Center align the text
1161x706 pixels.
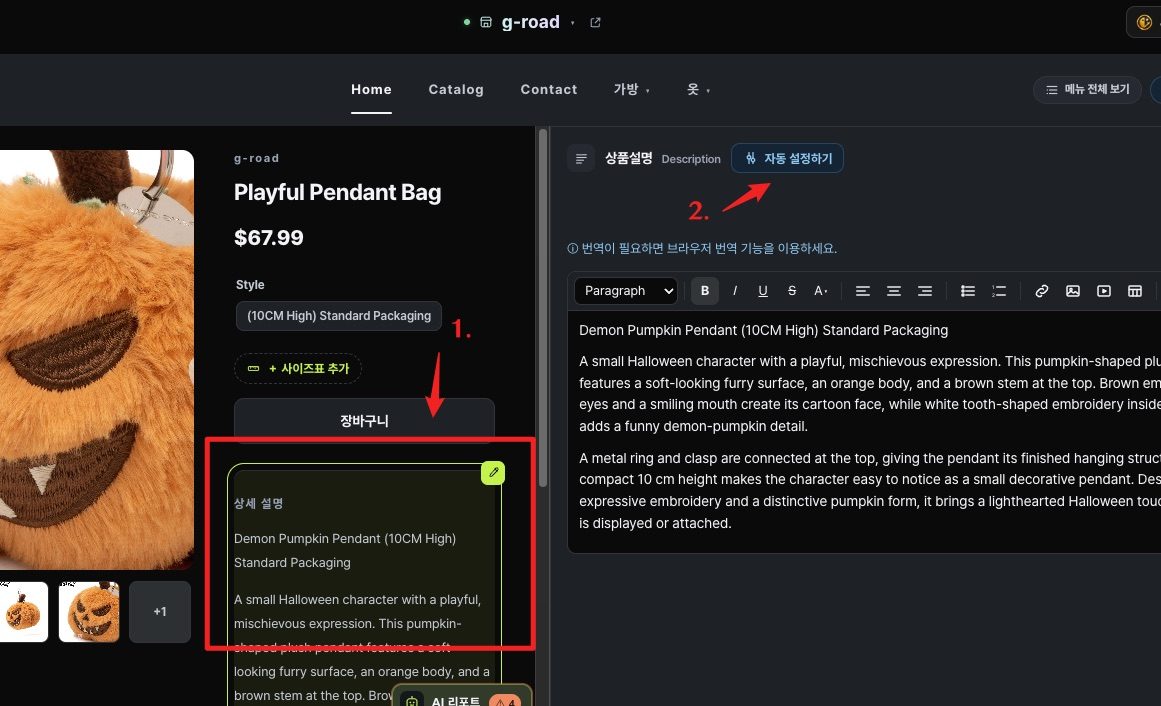pyautogui.click(x=894, y=290)
